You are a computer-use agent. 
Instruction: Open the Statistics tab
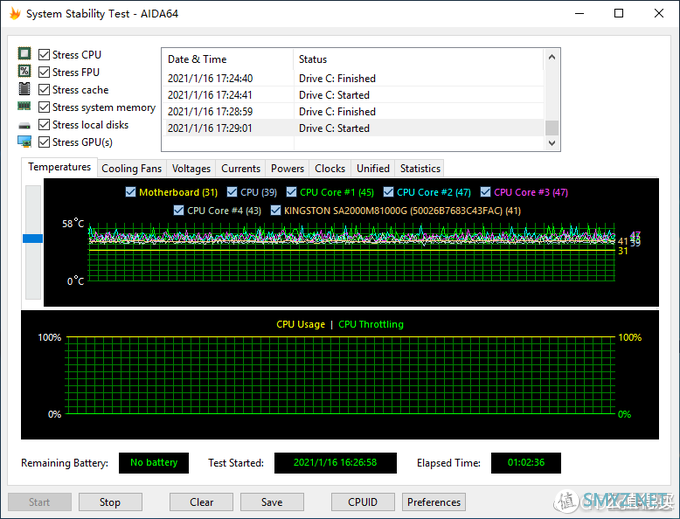[420, 168]
